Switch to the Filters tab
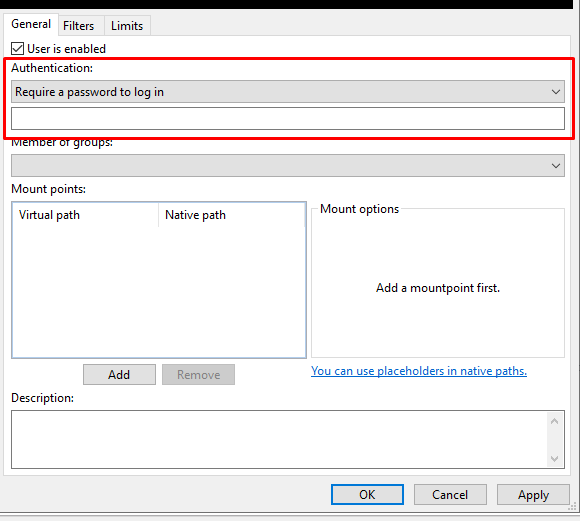 pos(78,26)
